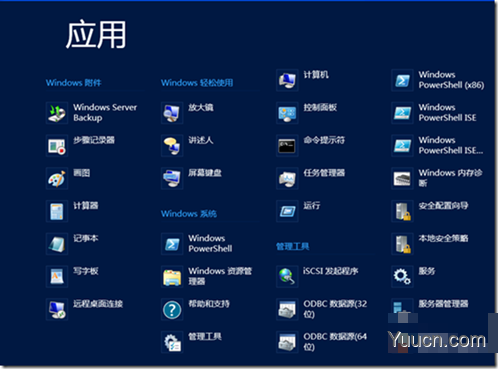Open the 控制面板 icon

point(287,113)
